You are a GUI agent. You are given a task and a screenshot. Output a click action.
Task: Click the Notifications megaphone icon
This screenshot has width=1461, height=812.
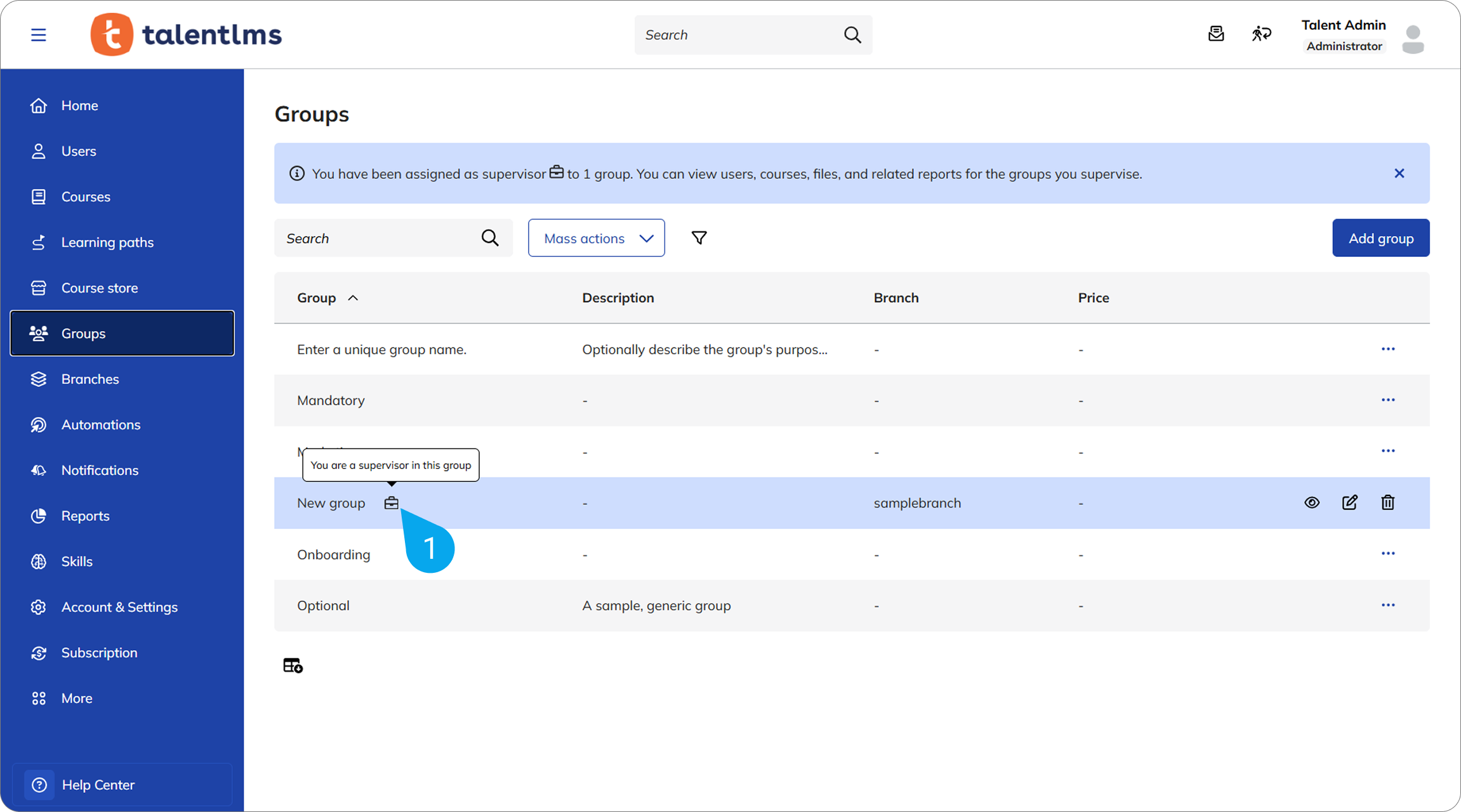[x=39, y=470]
